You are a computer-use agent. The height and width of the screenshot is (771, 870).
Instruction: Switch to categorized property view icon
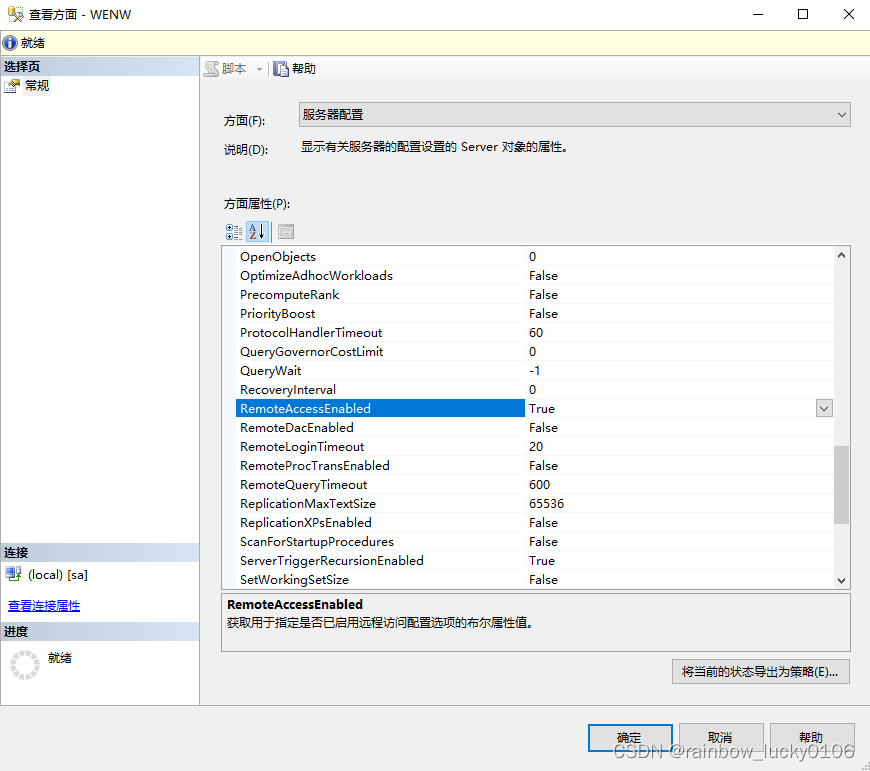(x=234, y=232)
